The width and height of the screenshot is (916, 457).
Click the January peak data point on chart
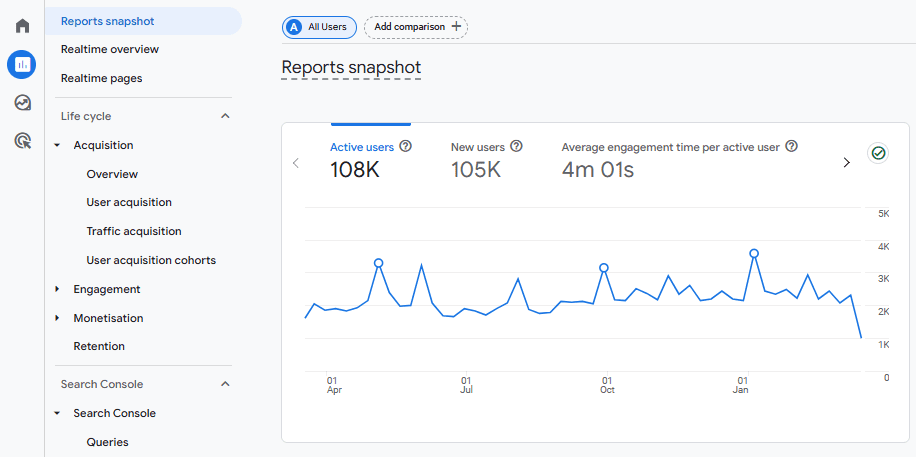click(x=754, y=254)
